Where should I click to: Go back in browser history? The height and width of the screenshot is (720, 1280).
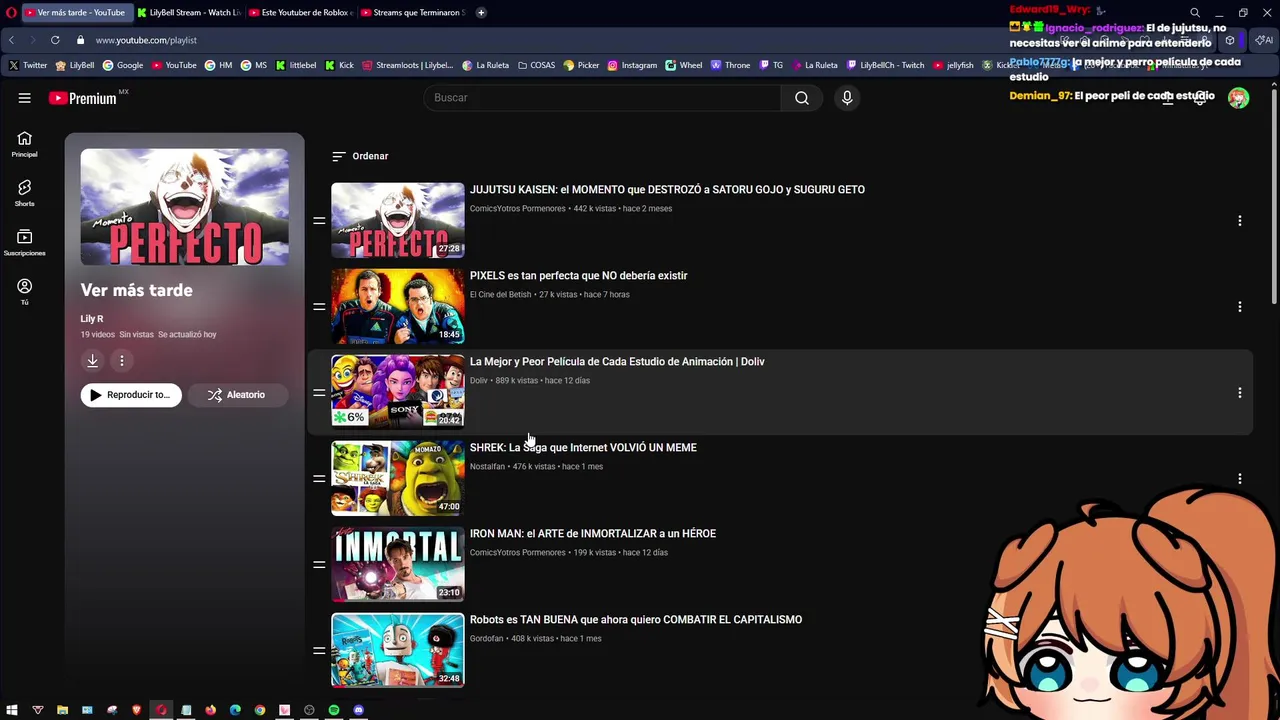[11, 40]
